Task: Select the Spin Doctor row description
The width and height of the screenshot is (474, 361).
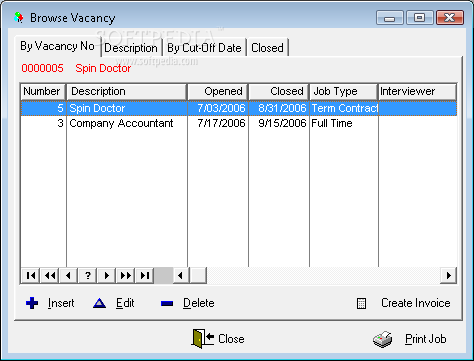Action: click(97, 108)
